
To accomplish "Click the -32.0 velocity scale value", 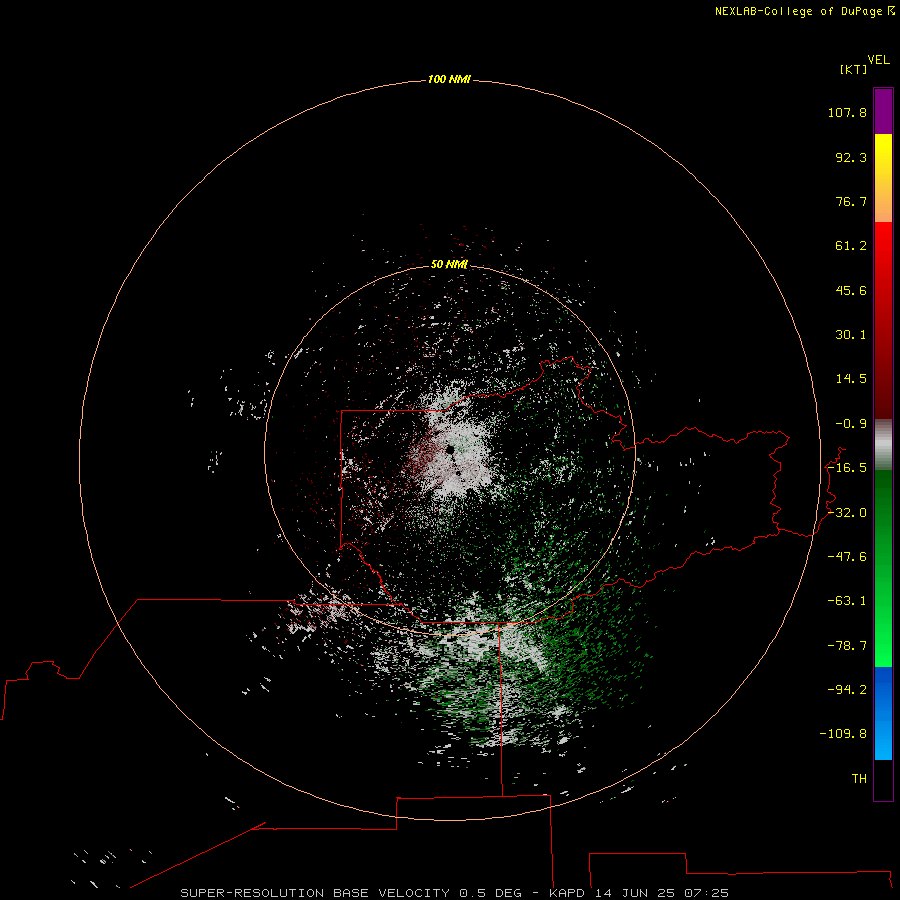I will (x=847, y=513).
